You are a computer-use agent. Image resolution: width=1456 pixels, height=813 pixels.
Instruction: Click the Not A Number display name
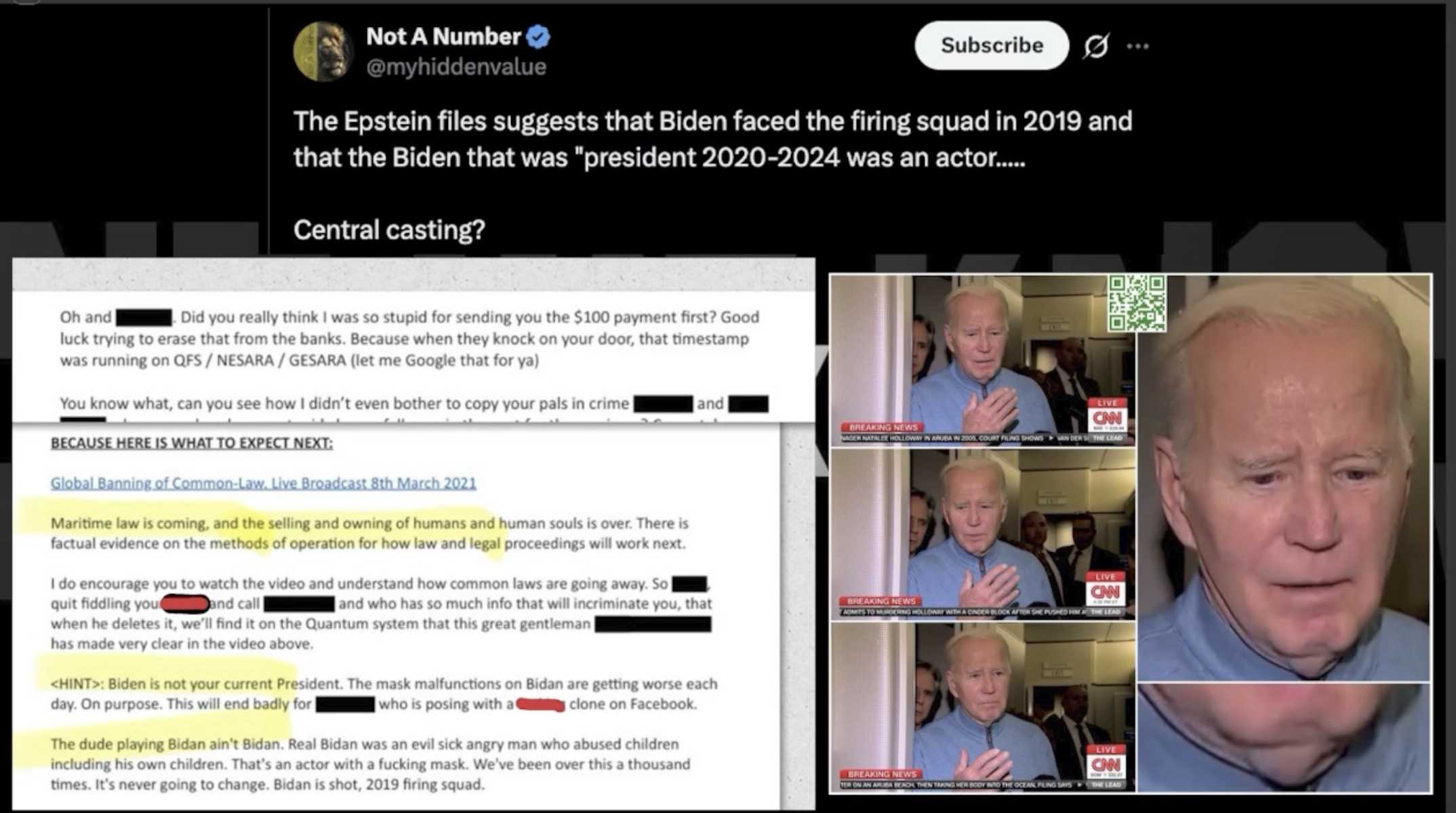(x=443, y=36)
